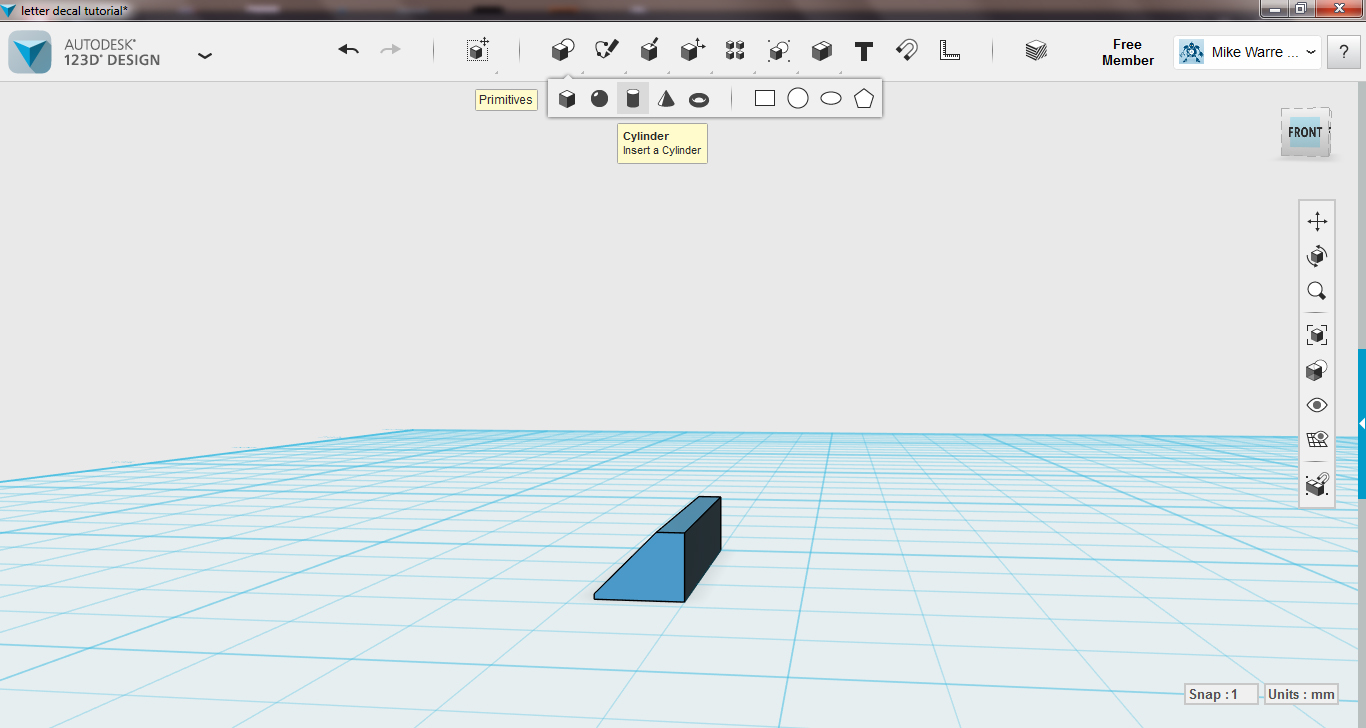Open the Construct tools menu
Screen dimensions: 1366x728
click(x=649, y=50)
